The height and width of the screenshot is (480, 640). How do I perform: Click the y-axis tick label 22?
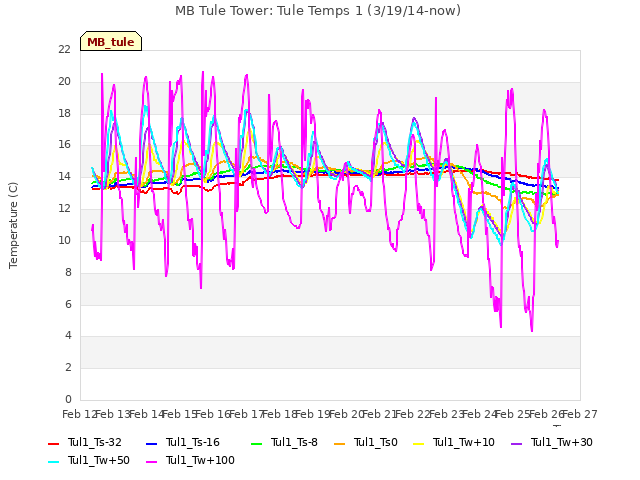coord(64,49)
